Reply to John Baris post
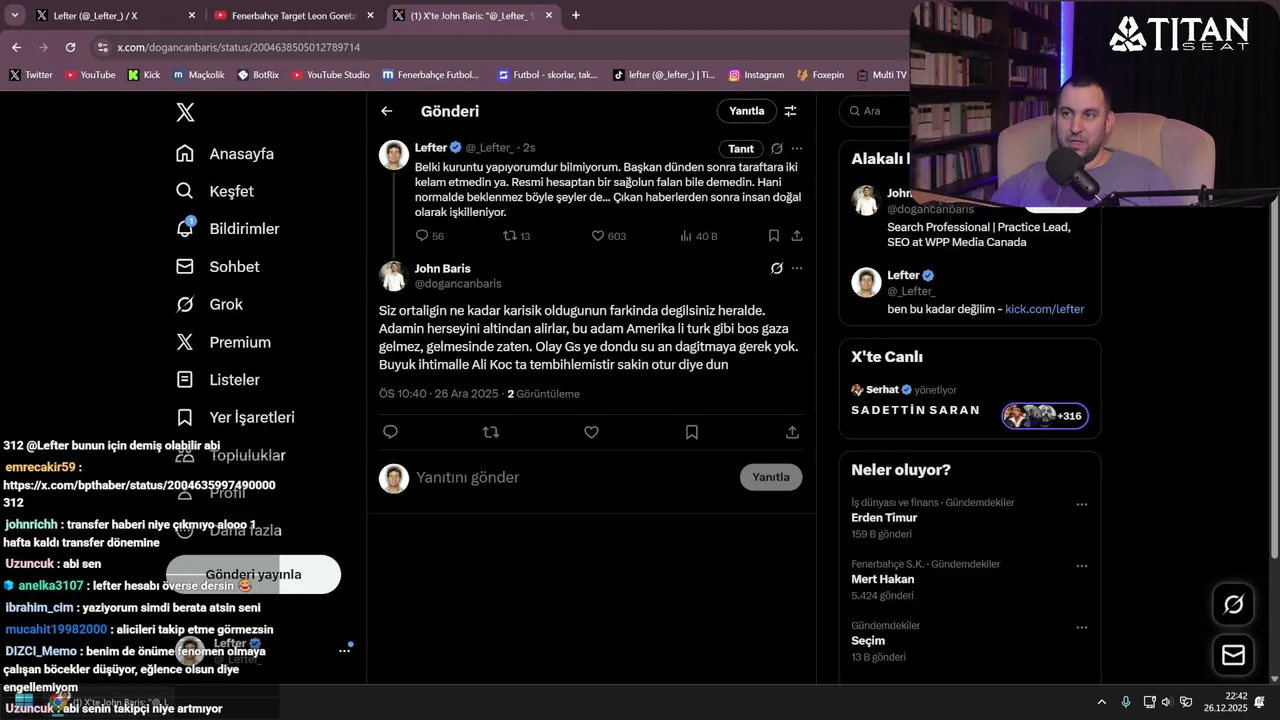Viewport: 1280px width, 720px height. click(391, 432)
